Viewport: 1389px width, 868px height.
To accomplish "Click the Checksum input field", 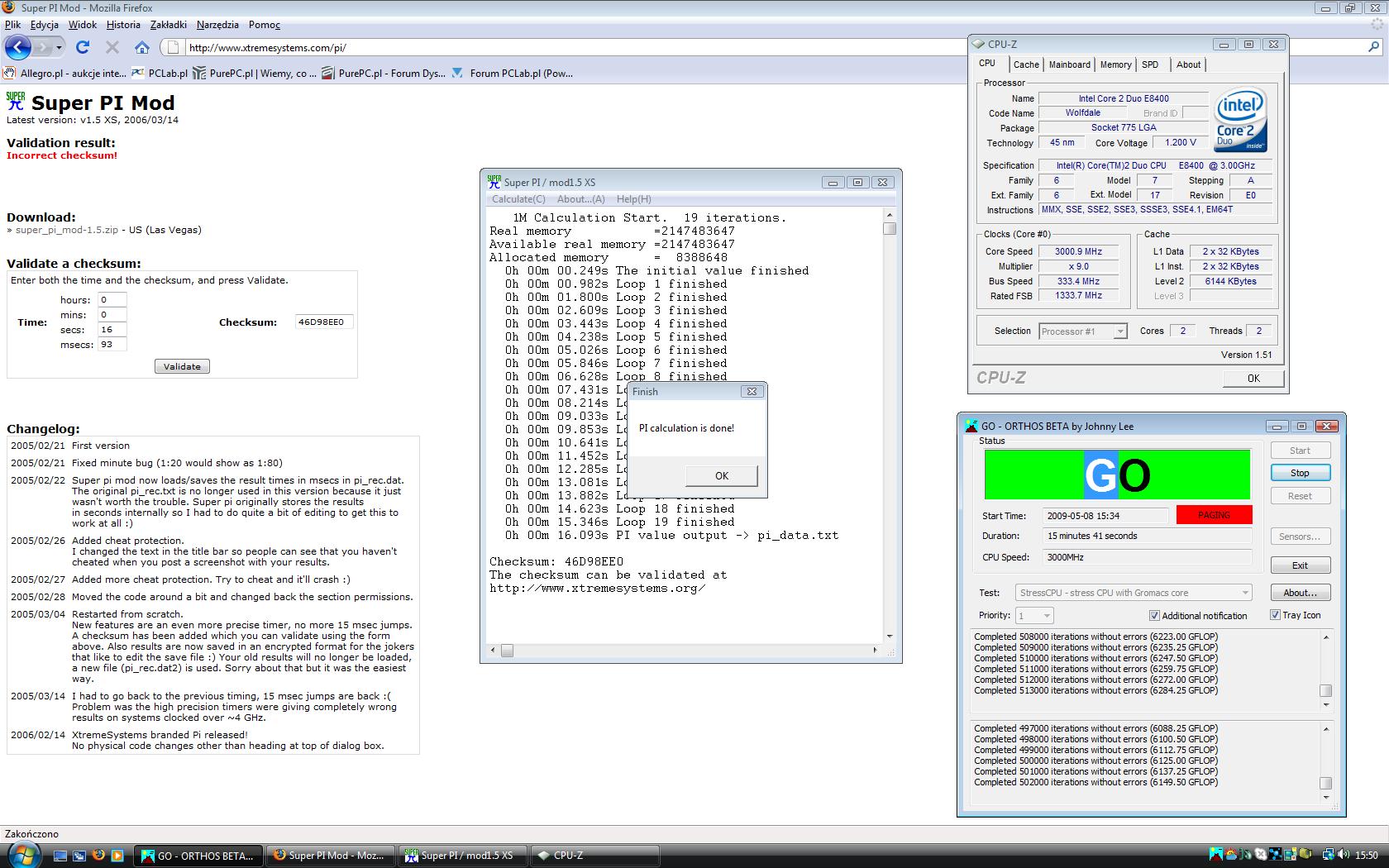I will click(x=324, y=322).
